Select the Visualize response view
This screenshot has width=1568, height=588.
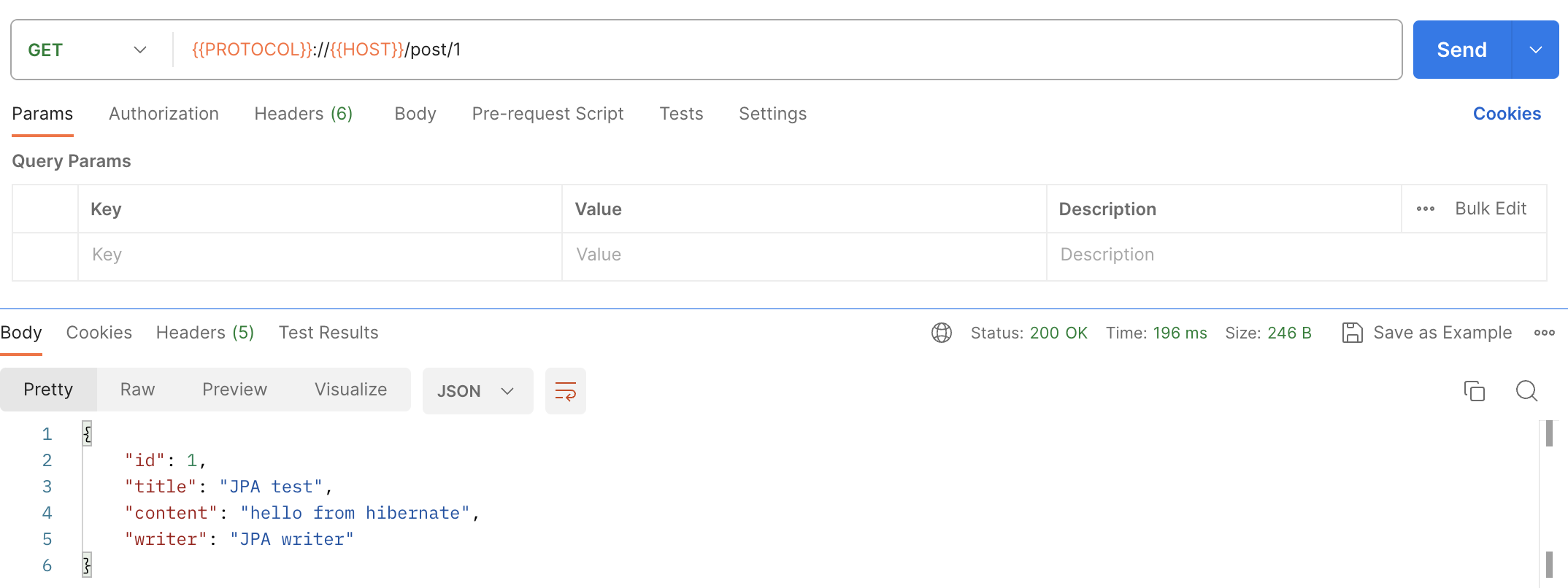(350, 390)
